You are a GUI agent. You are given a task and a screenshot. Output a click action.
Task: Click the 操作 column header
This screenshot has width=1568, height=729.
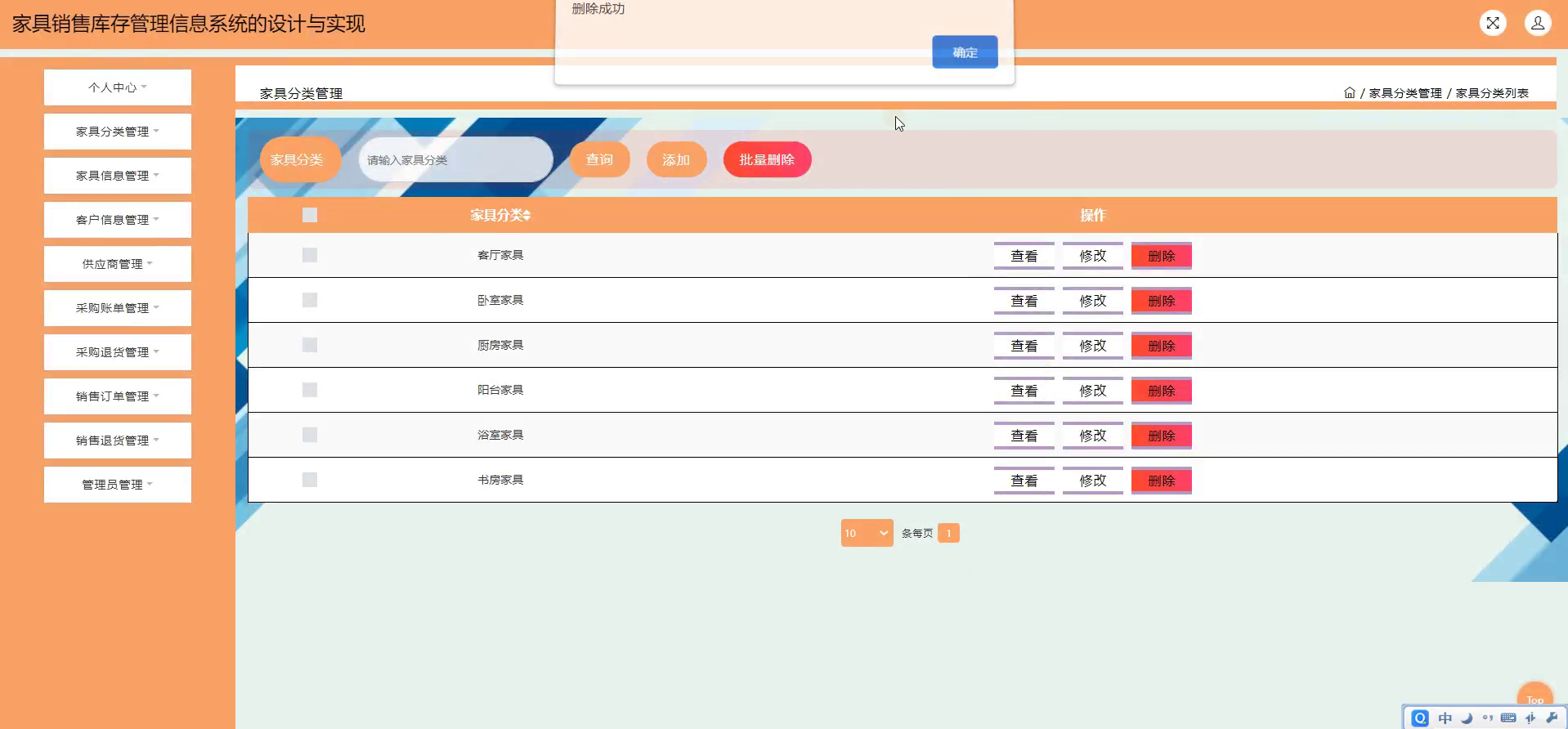[1092, 215]
